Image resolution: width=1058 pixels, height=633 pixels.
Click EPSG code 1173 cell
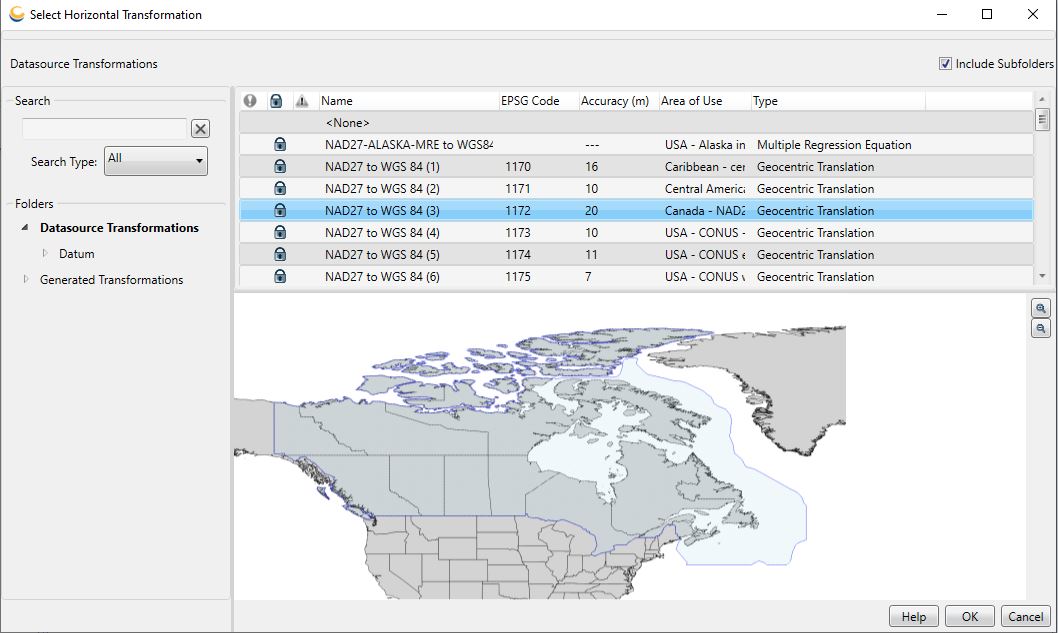518,232
